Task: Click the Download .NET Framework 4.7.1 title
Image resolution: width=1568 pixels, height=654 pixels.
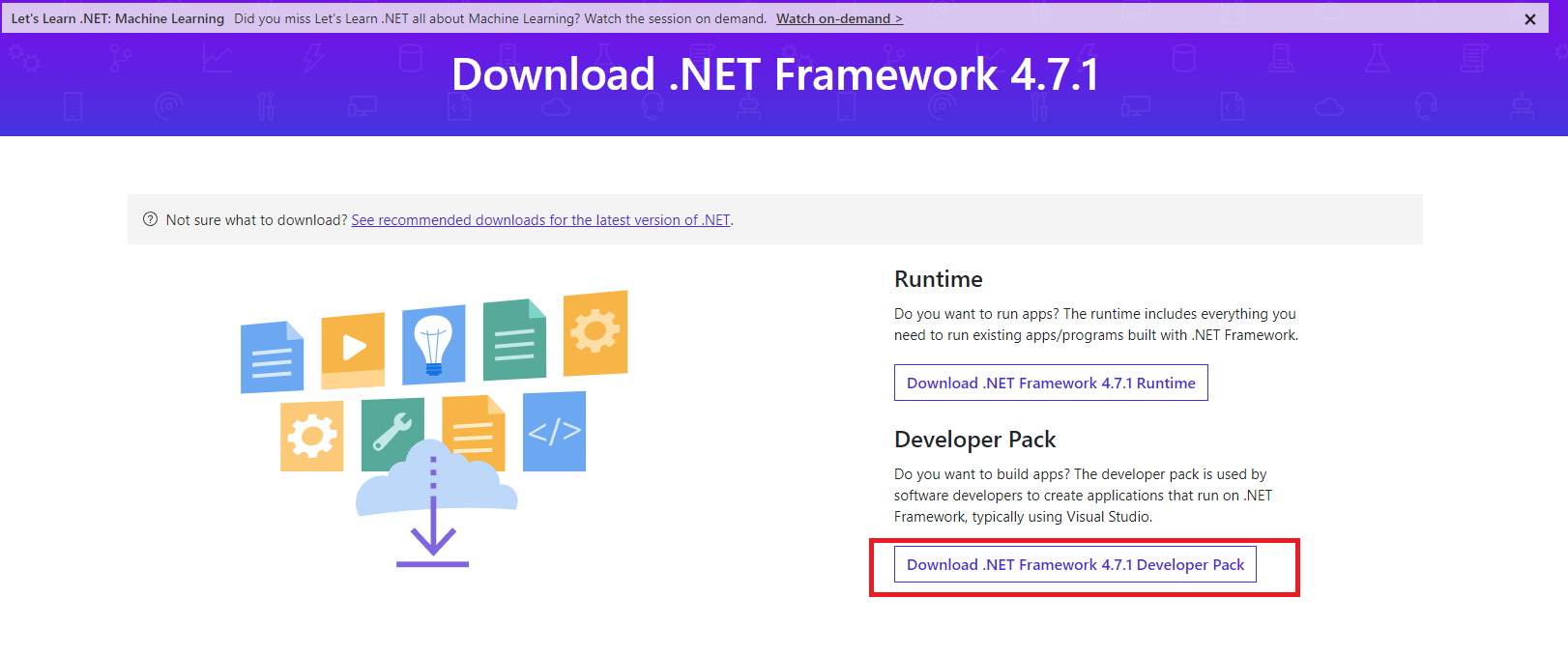Action: click(775, 75)
